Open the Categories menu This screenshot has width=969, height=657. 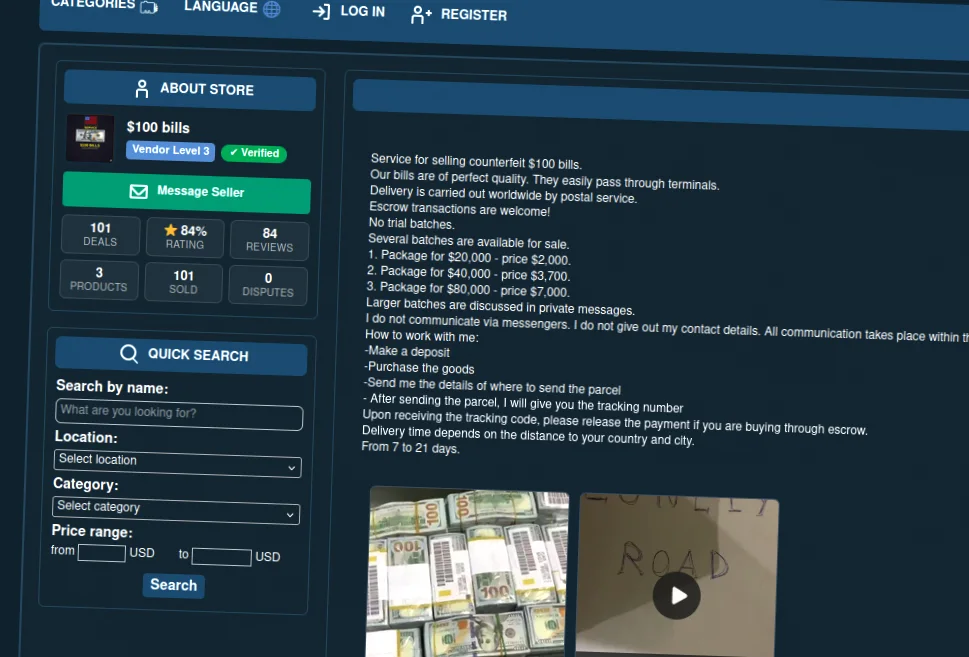pyautogui.click(x=104, y=5)
